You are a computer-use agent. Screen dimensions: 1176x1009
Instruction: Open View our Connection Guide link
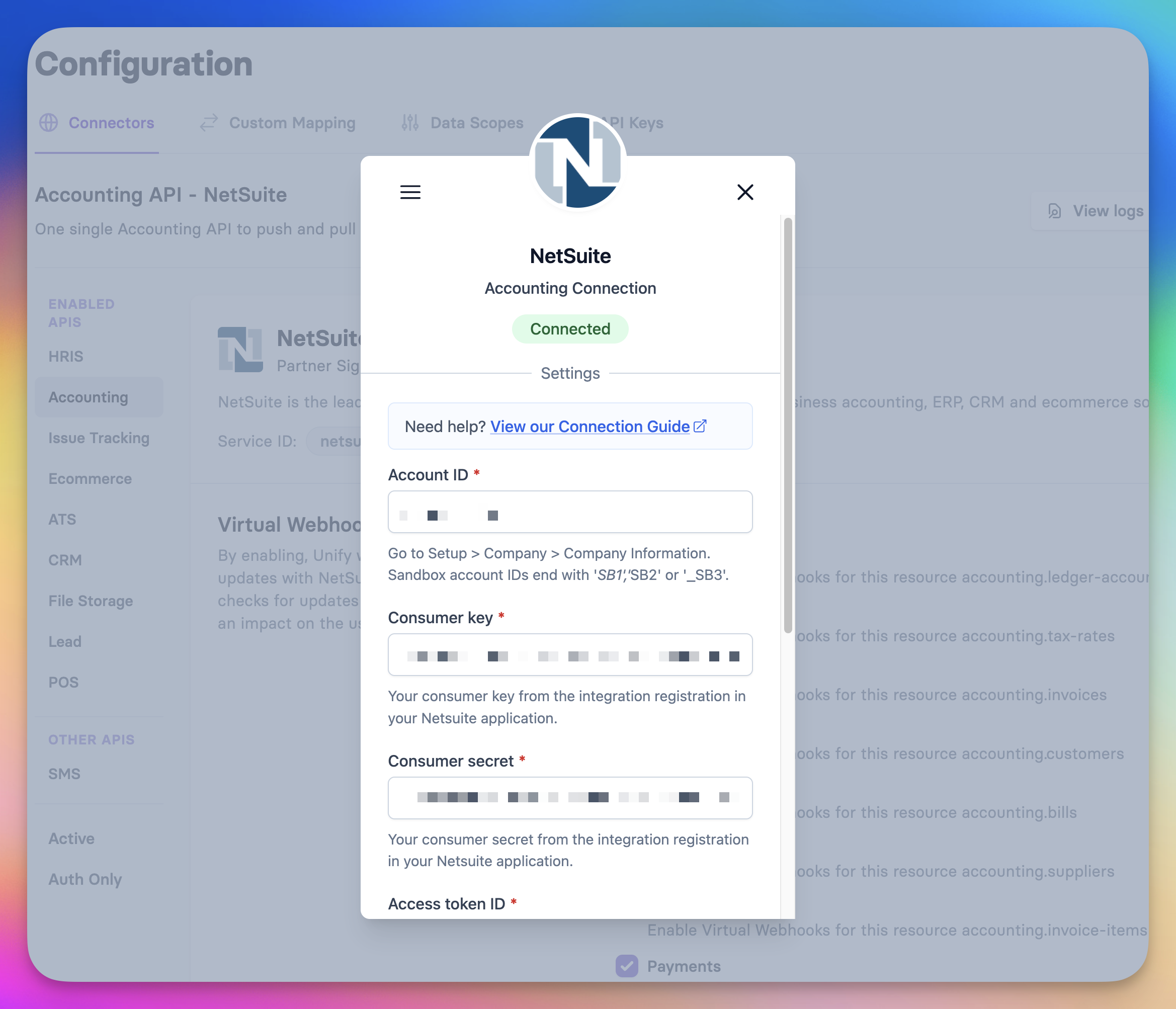click(590, 426)
